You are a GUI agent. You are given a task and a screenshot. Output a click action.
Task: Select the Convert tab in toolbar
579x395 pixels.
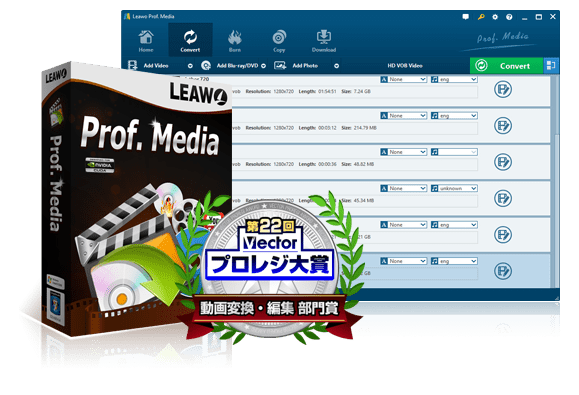point(190,40)
